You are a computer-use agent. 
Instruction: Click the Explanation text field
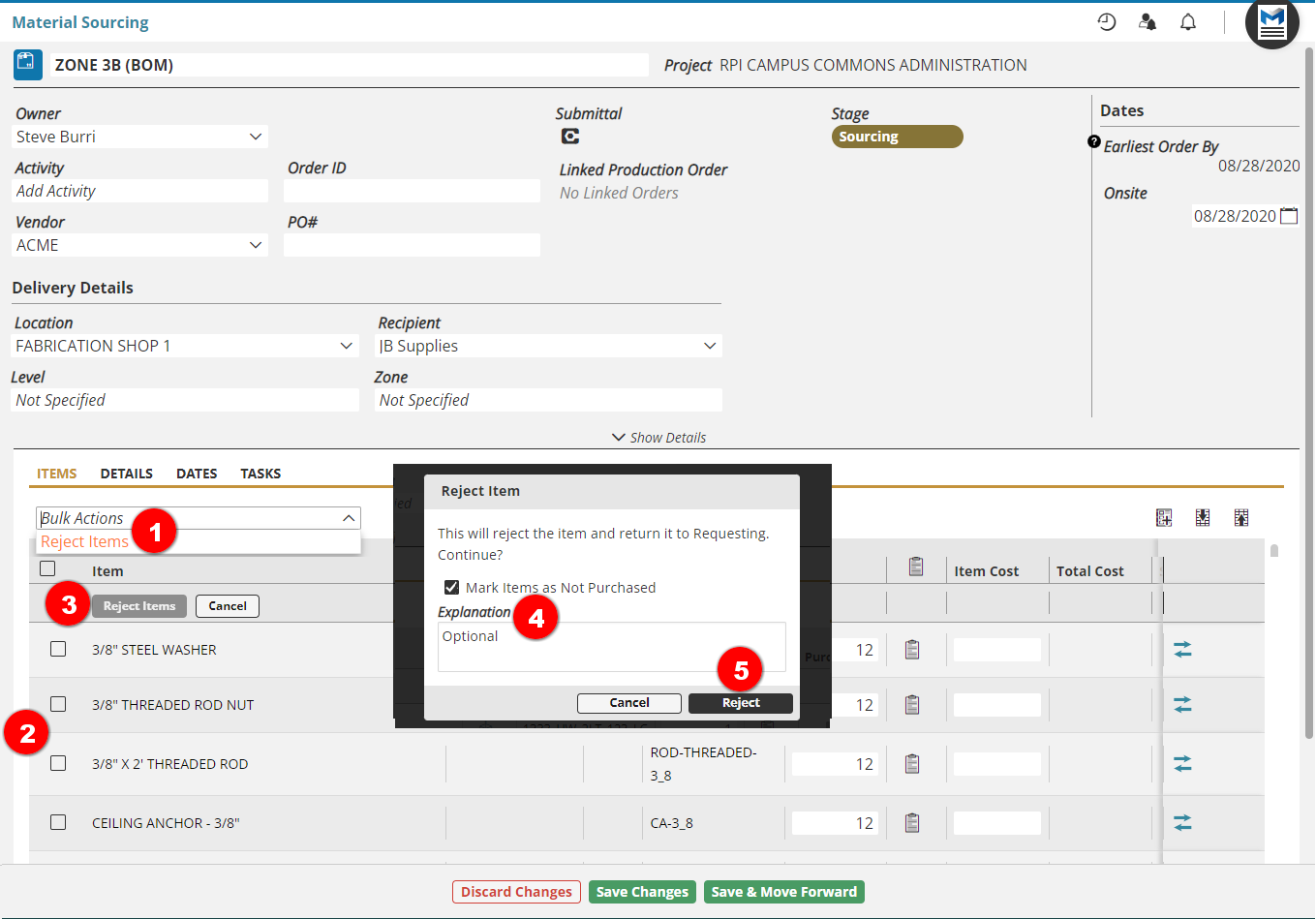(611, 646)
